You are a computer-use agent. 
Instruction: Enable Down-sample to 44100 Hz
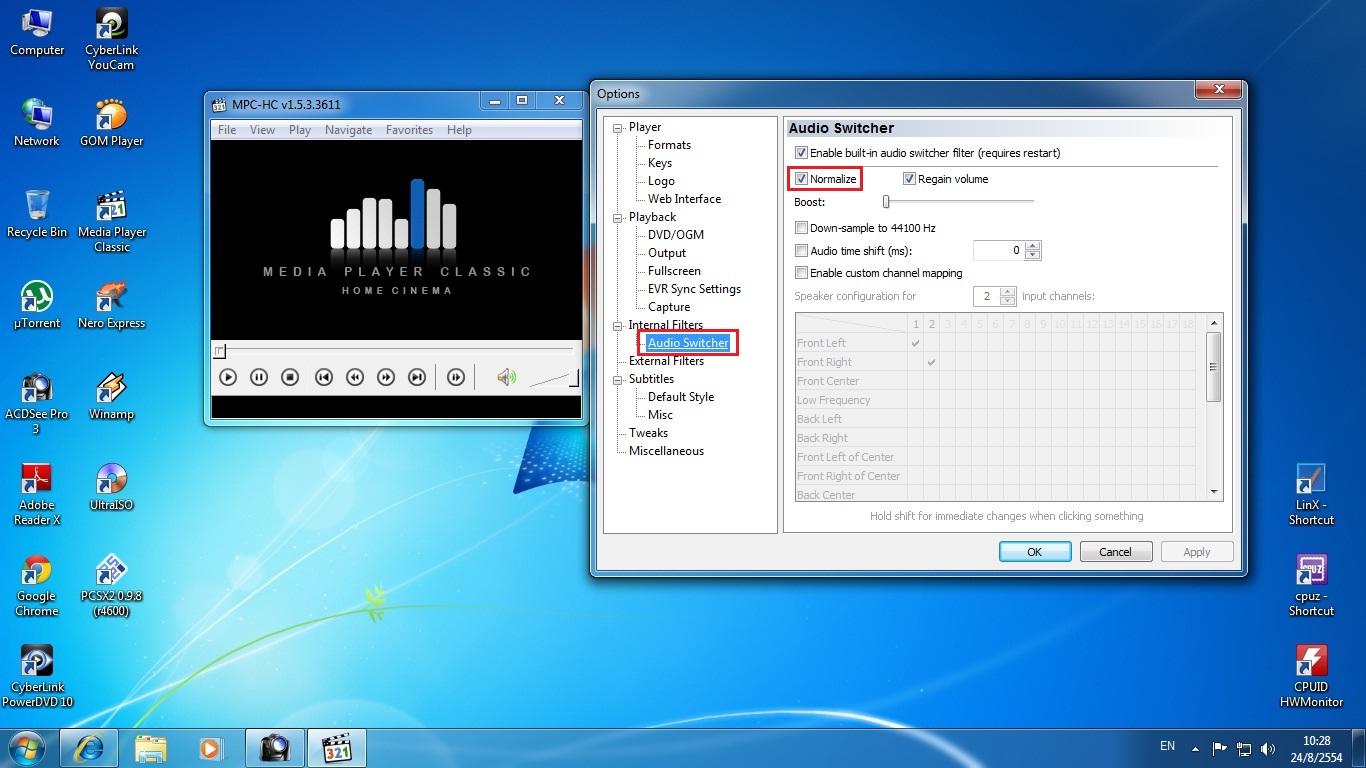coord(801,228)
